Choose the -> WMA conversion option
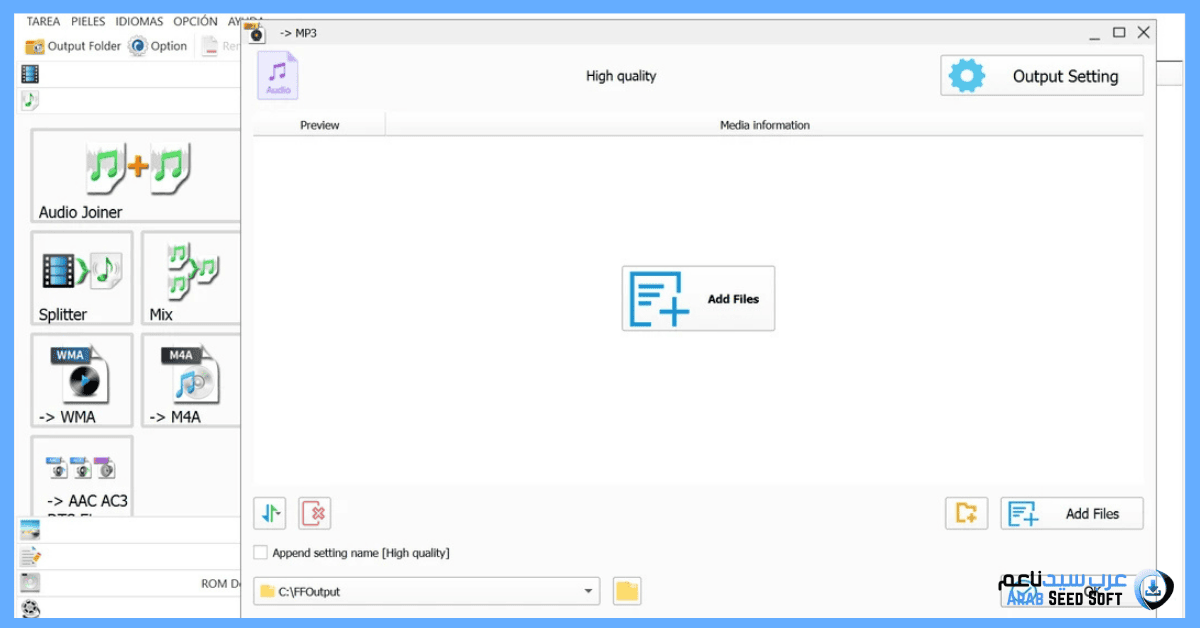This screenshot has width=1200, height=628. 81,380
